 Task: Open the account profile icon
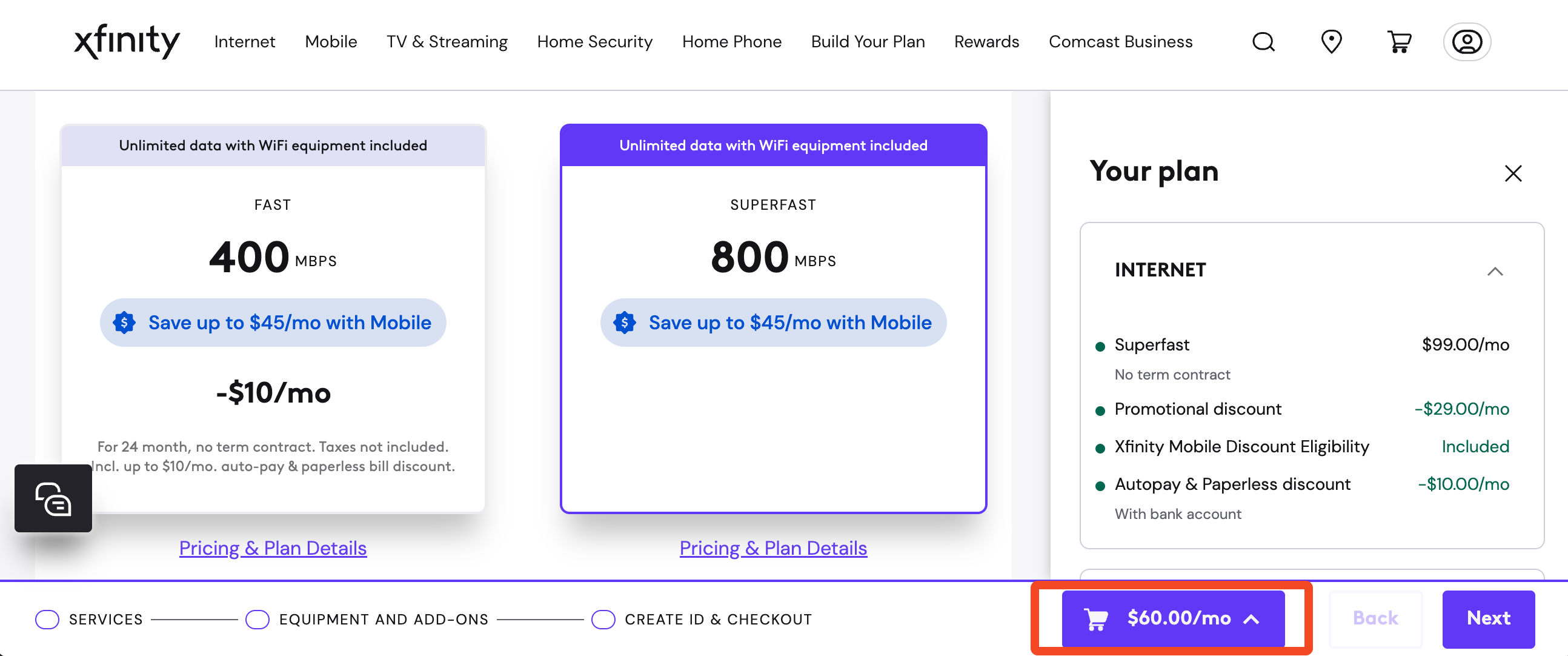pyautogui.click(x=1467, y=41)
